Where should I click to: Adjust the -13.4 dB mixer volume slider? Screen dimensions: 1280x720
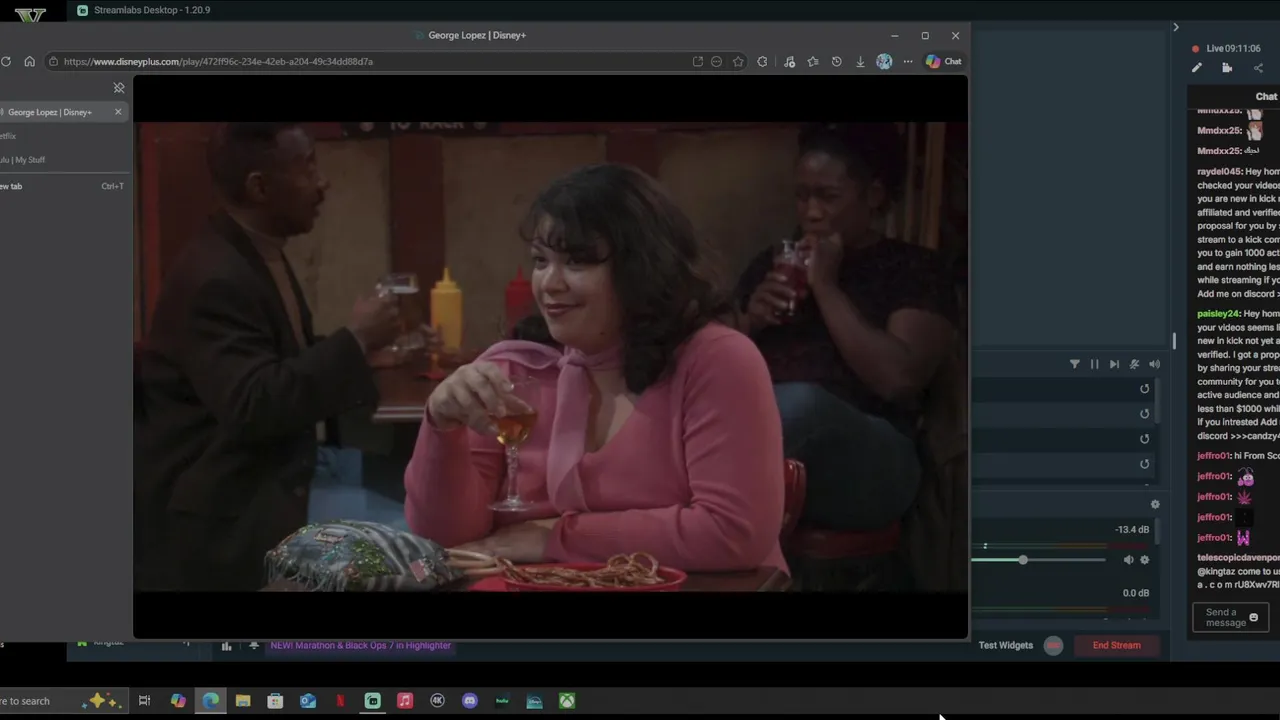[x=1040, y=560]
